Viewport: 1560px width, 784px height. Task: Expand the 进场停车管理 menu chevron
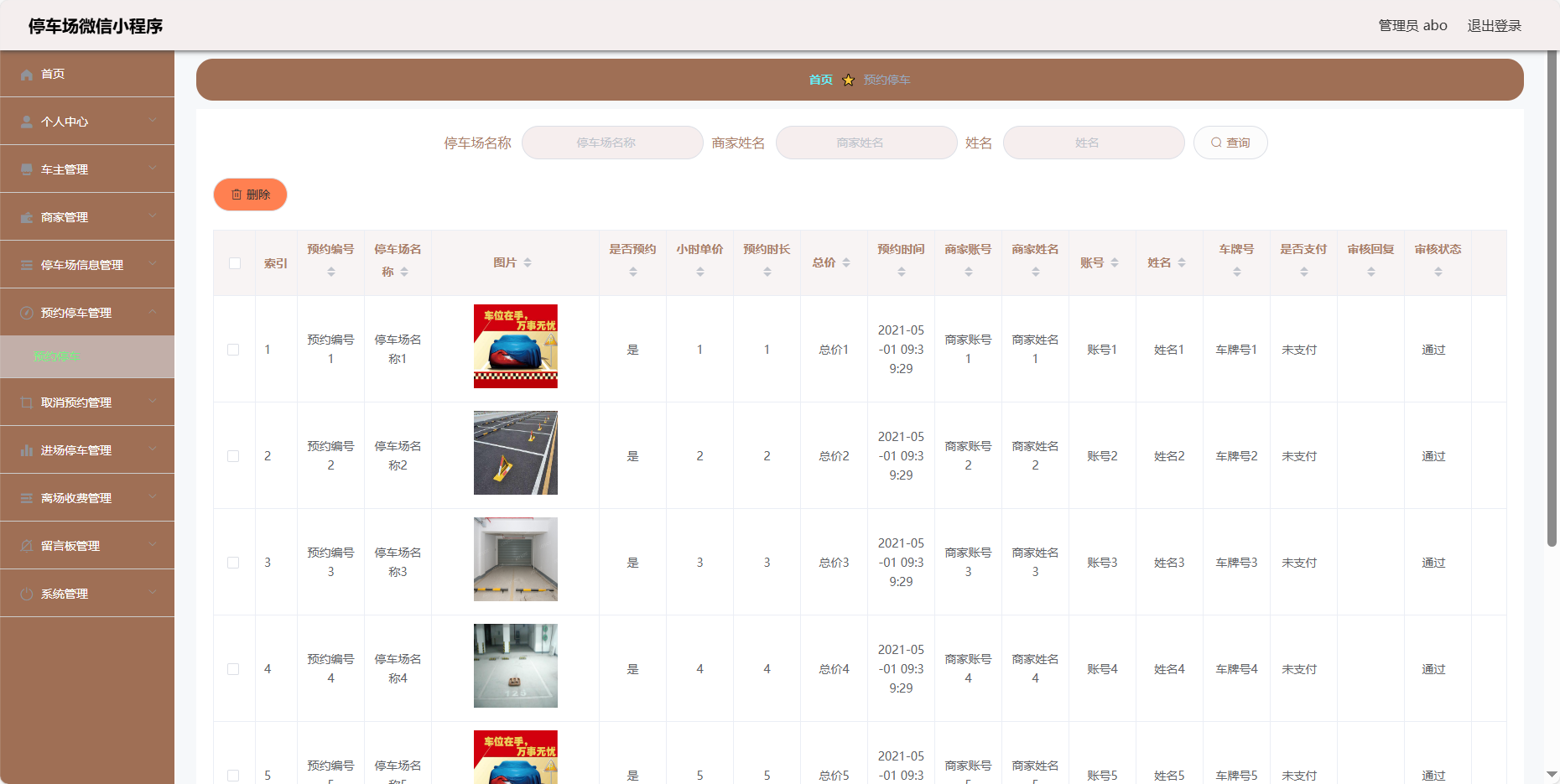coord(153,449)
